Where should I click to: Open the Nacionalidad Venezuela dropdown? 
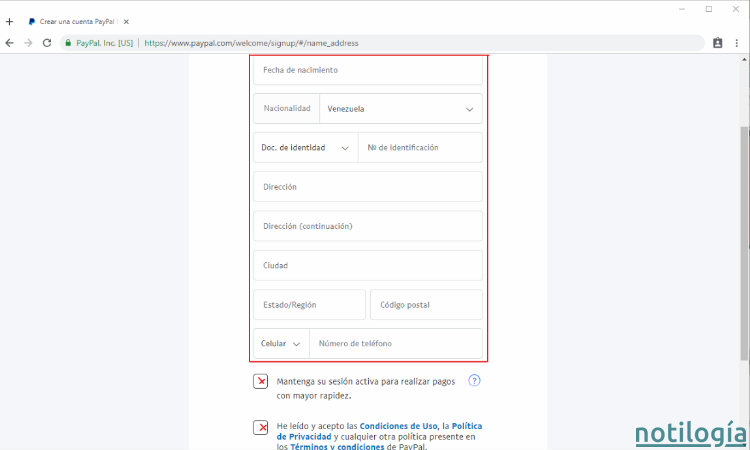pyautogui.click(x=401, y=109)
